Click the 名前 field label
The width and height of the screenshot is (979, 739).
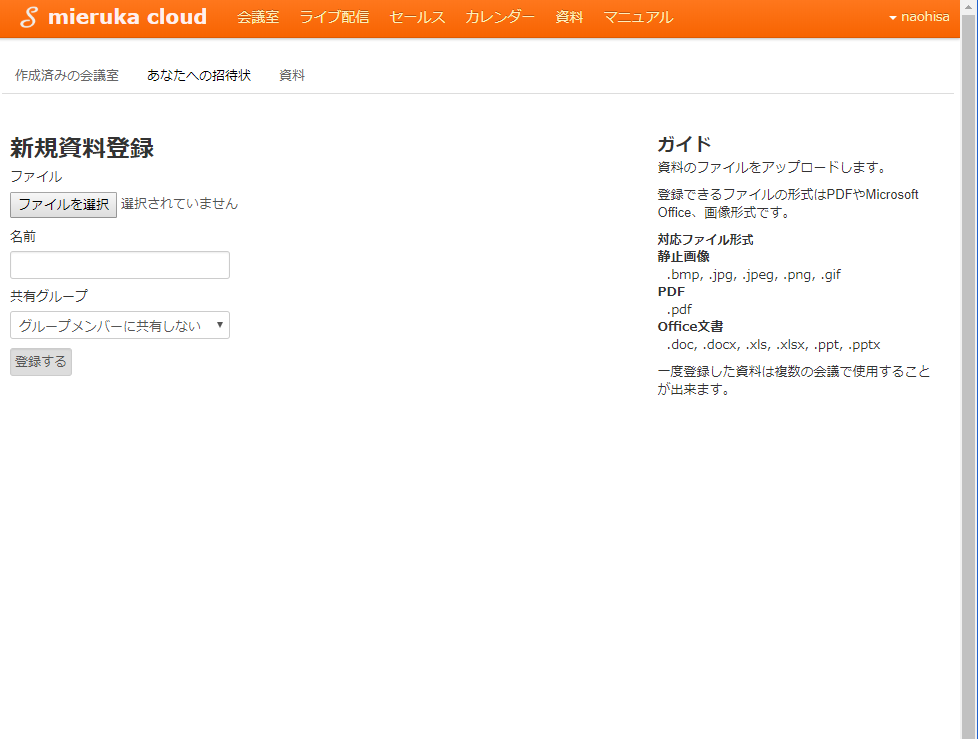pyautogui.click(x=23, y=237)
